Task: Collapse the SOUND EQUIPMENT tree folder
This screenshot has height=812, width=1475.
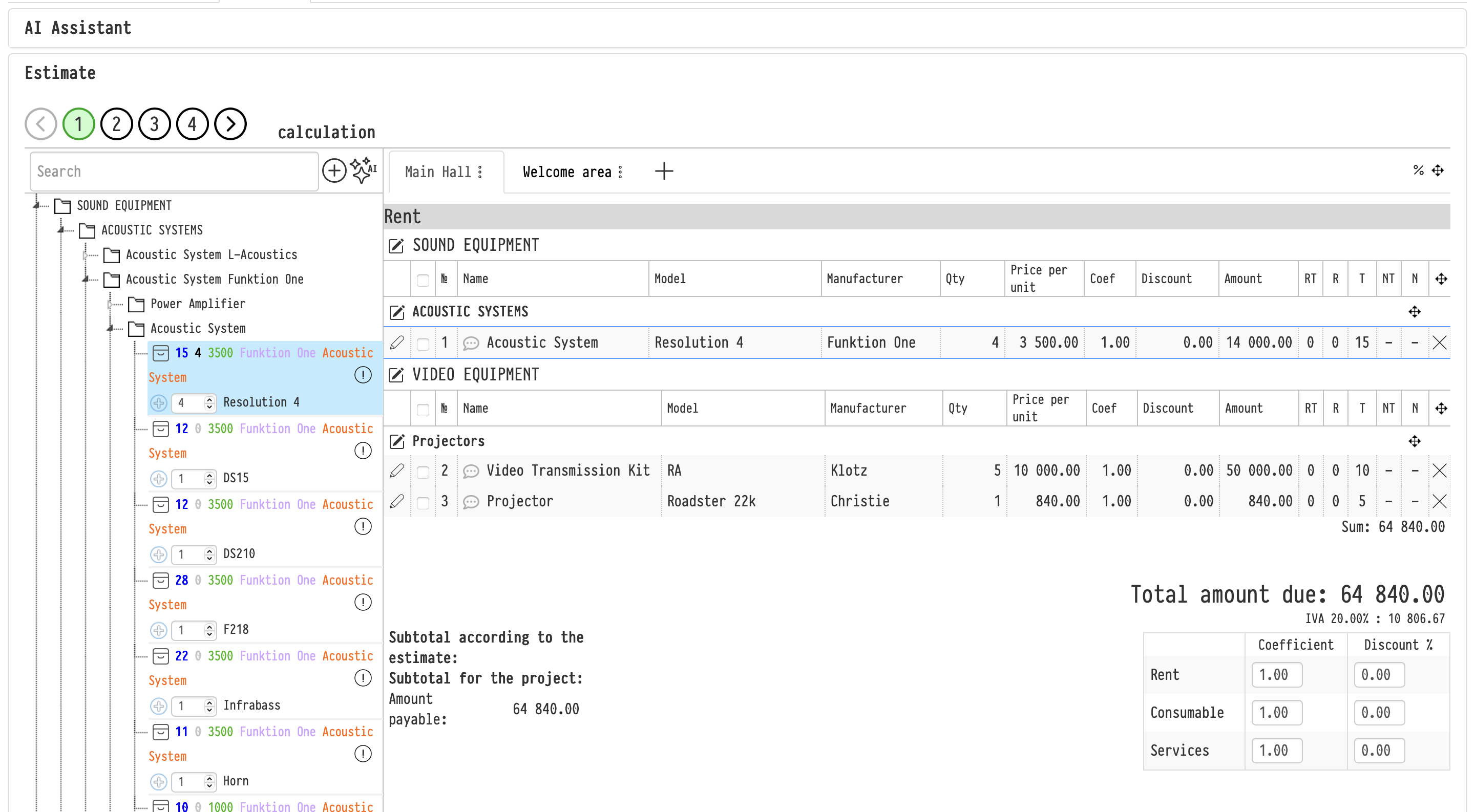Action: (x=37, y=205)
